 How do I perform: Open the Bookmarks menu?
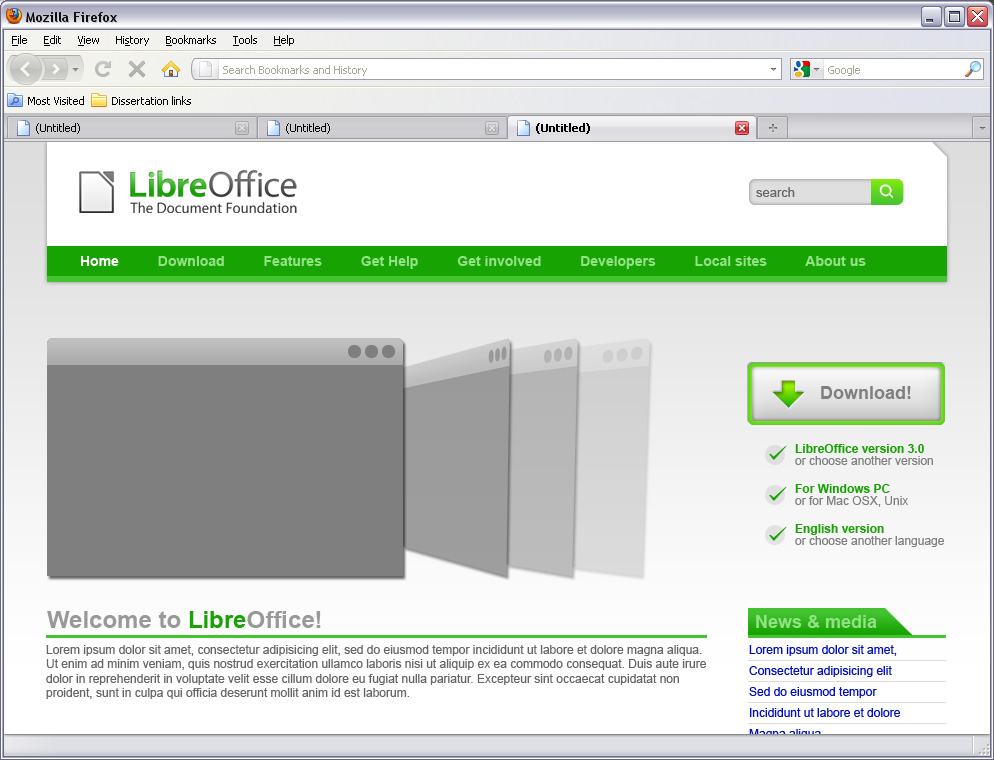tap(190, 40)
